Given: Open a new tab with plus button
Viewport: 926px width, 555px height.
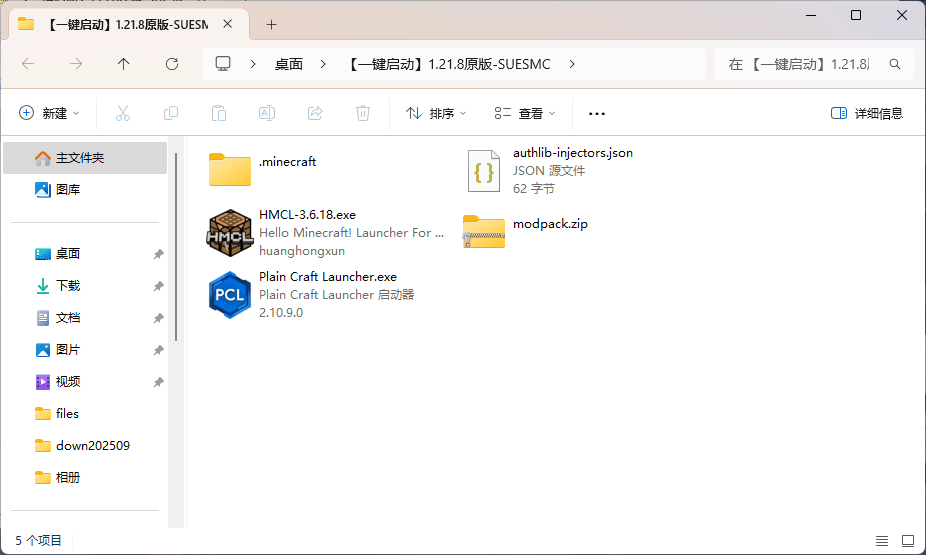Looking at the screenshot, I should 271,24.
